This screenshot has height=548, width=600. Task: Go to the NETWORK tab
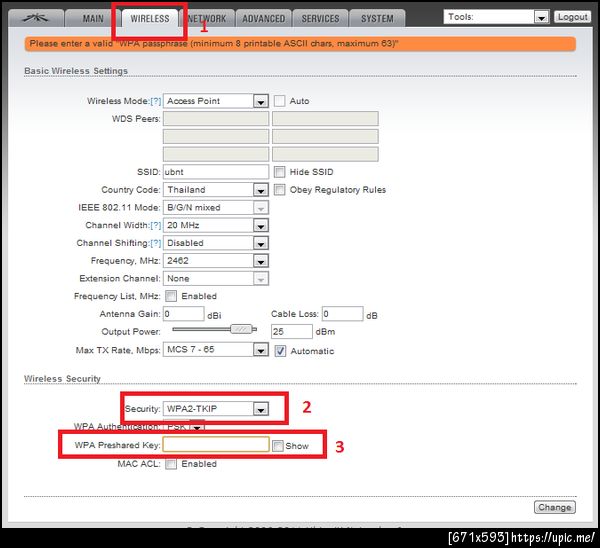[x=207, y=18]
